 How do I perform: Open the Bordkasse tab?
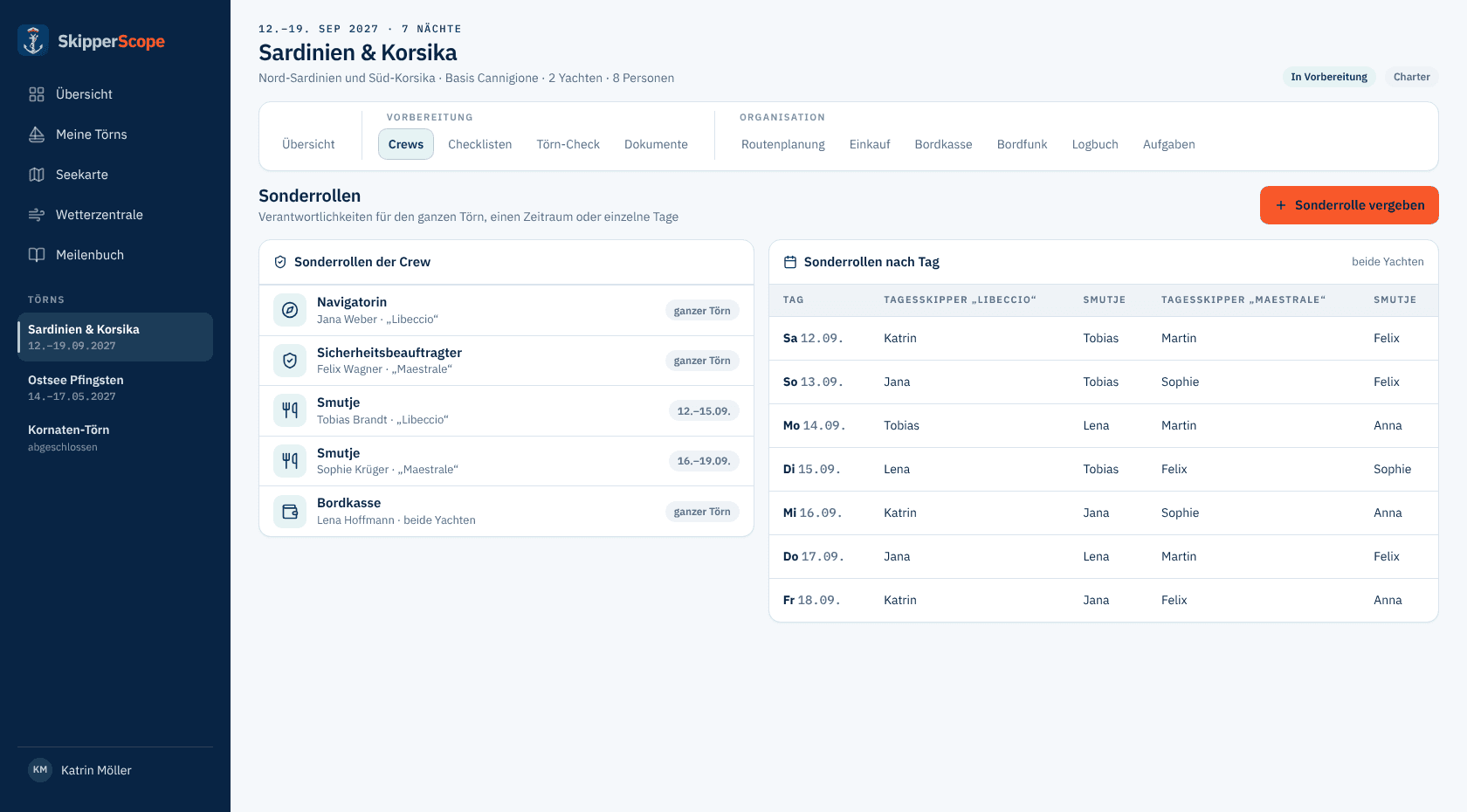(x=943, y=144)
